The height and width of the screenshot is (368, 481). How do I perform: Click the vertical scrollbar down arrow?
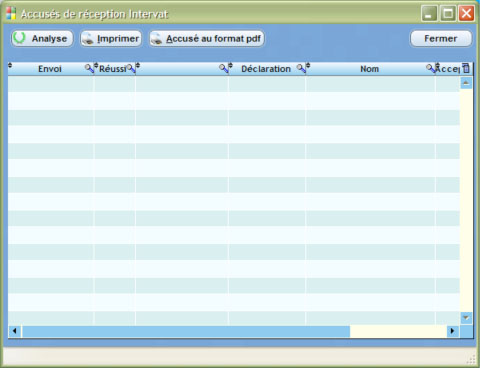[x=466, y=318]
